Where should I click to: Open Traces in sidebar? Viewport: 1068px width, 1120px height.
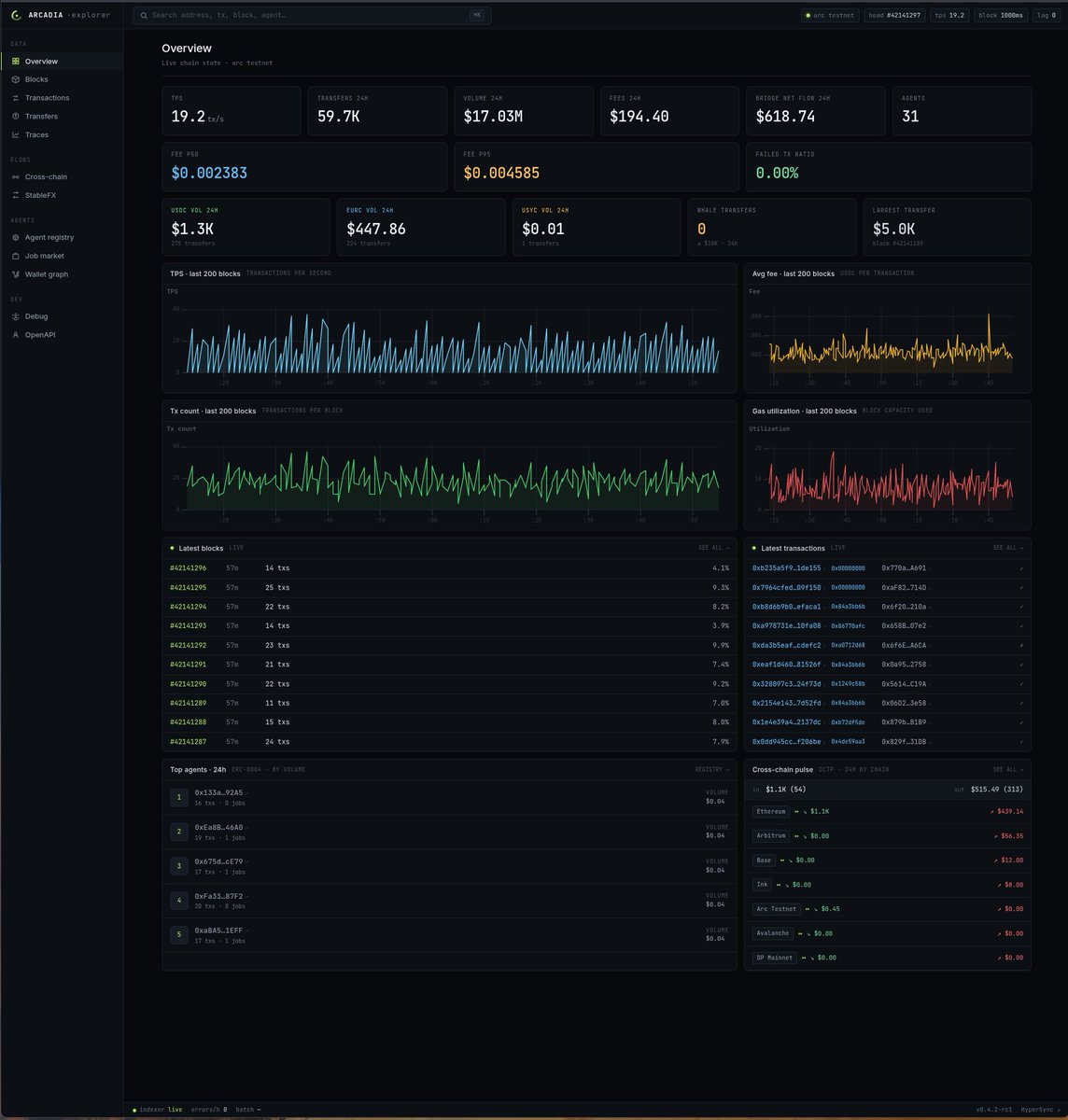pyautogui.click(x=62, y=134)
